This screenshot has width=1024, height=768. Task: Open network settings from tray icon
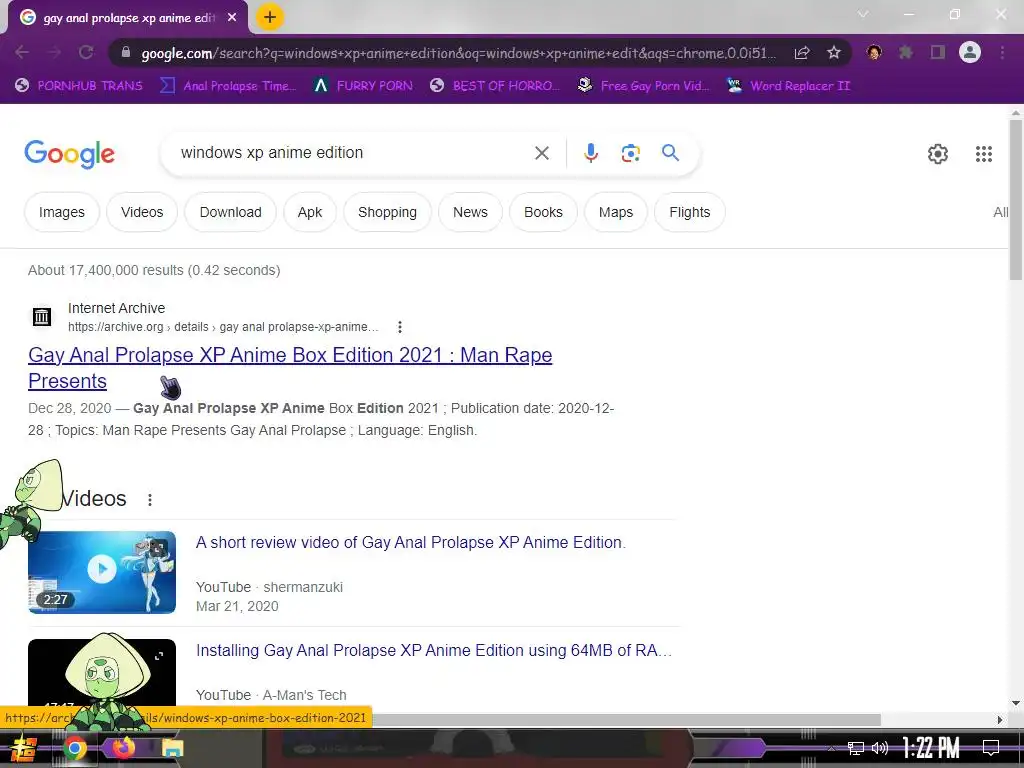(856, 748)
